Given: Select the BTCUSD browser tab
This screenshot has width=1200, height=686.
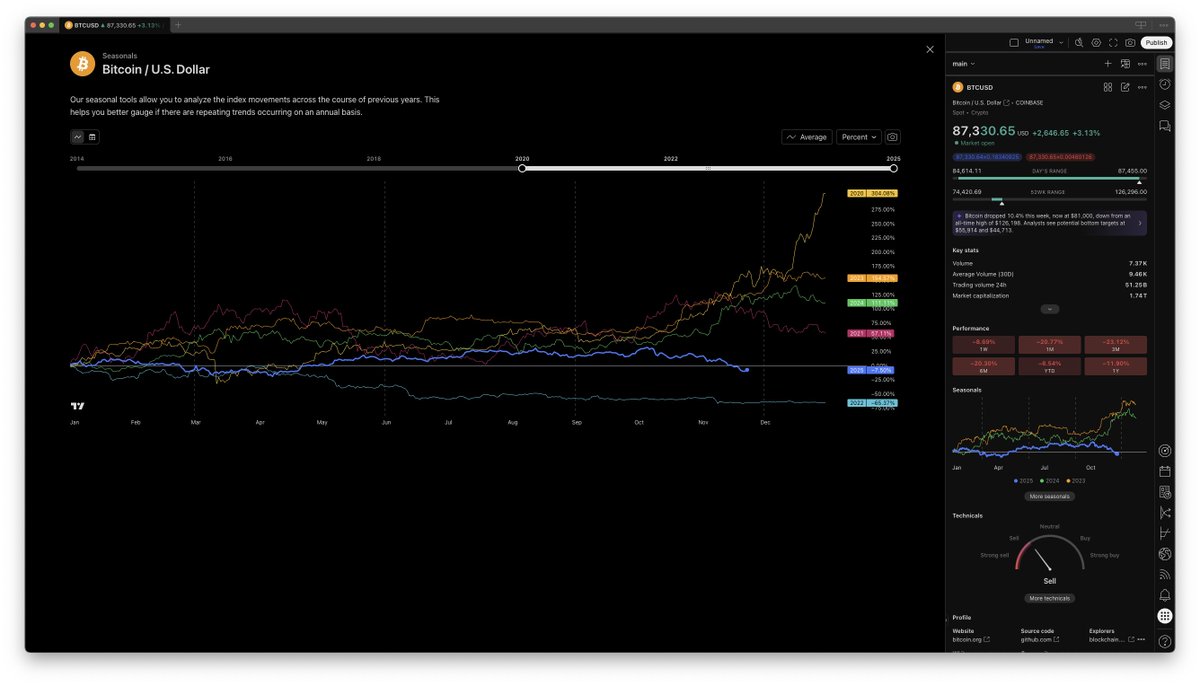Looking at the screenshot, I should pos(112,24).
